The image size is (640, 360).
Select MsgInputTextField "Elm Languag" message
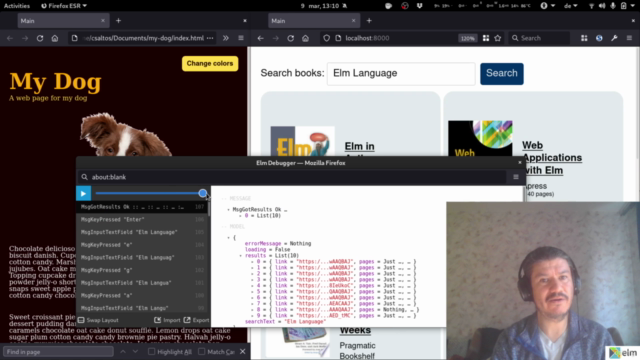click(x=142, y=258)
